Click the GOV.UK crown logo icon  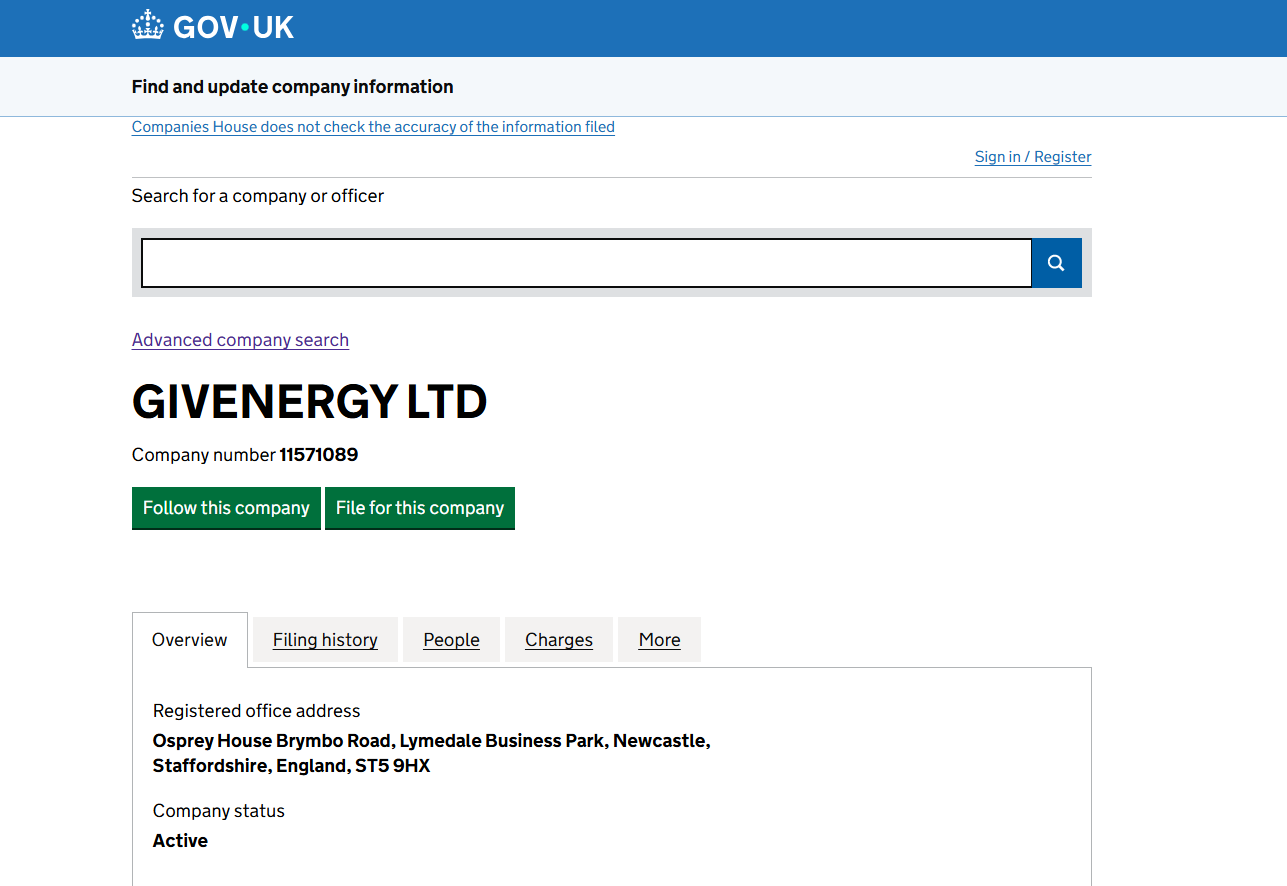pyautogui.click(x=148, y=26)
